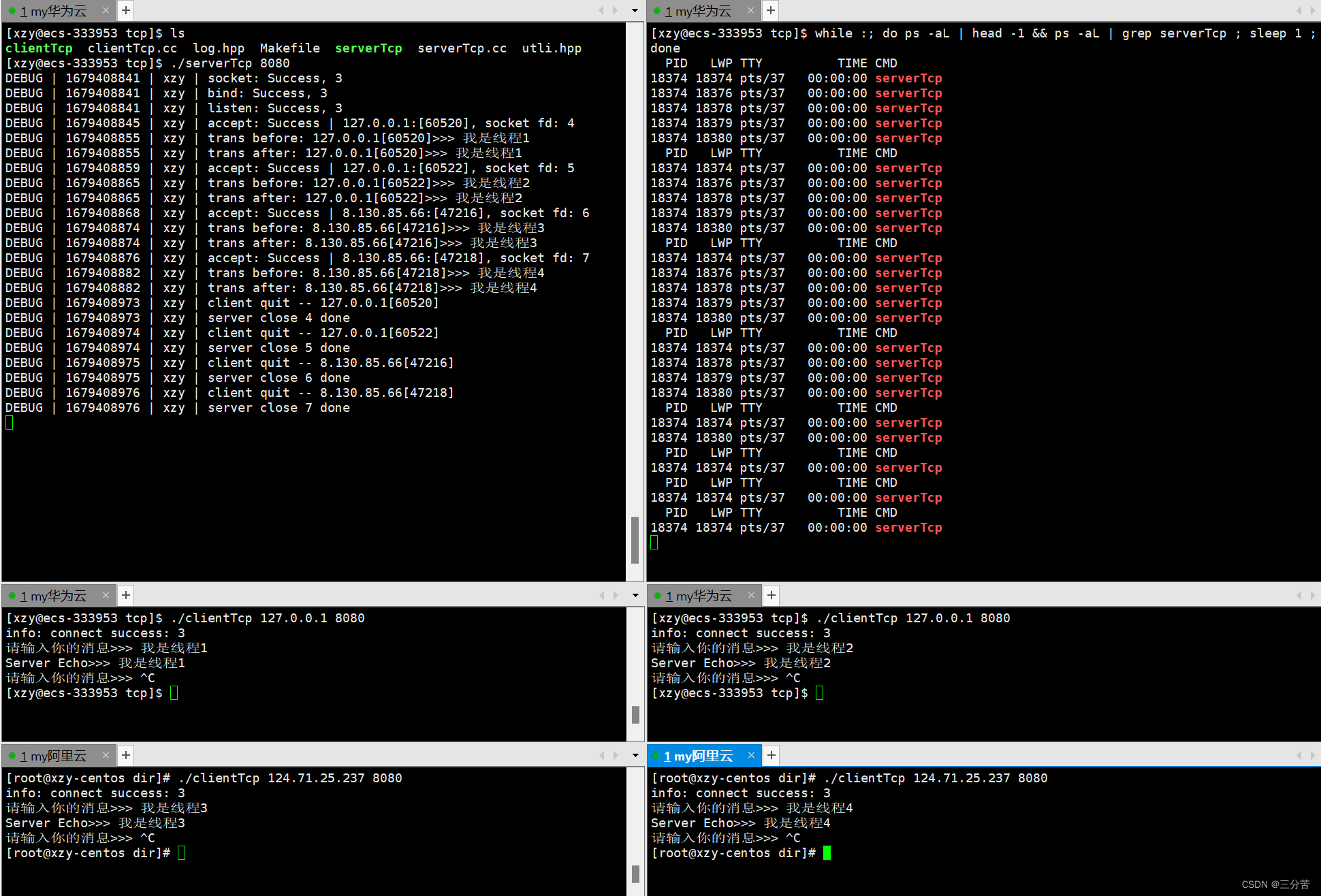Click 'Server Echo>>> 我是线程4' in the client pane
1321x896 pixels.
coord(741,823)
